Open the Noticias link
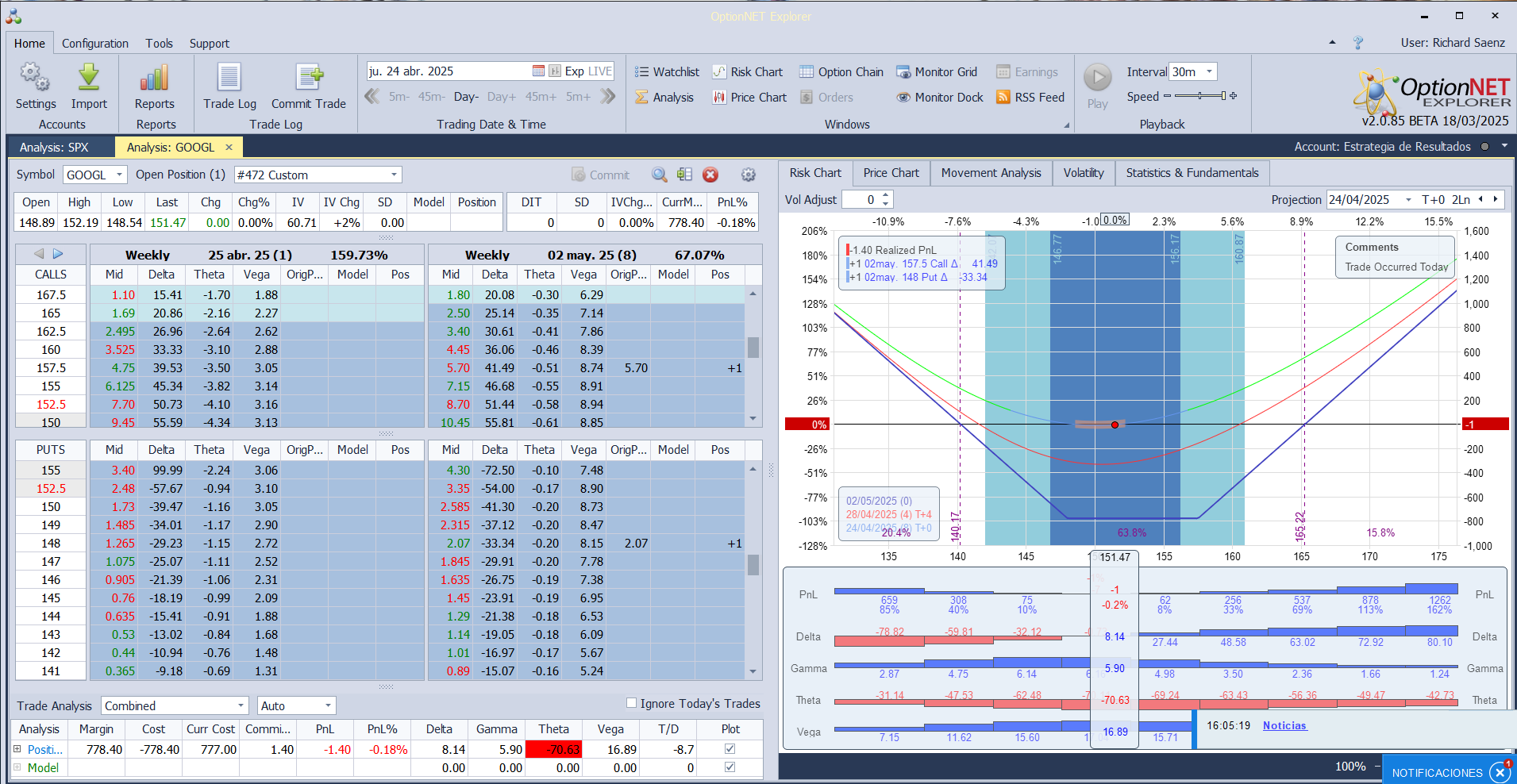The height and width of the screenshot is (784, 1517). point(1284,725)
